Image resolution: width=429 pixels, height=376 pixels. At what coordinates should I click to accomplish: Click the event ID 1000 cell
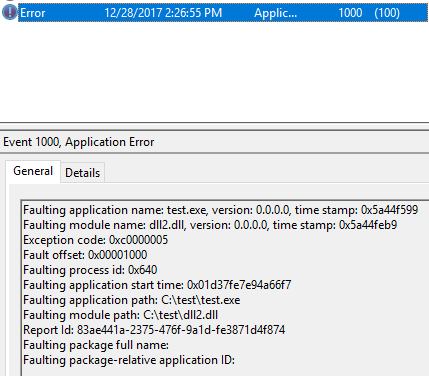tap(350, 13)
